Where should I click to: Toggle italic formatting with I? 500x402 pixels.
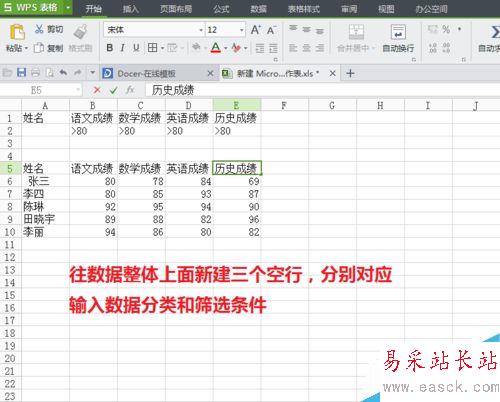tap(123, 48)
